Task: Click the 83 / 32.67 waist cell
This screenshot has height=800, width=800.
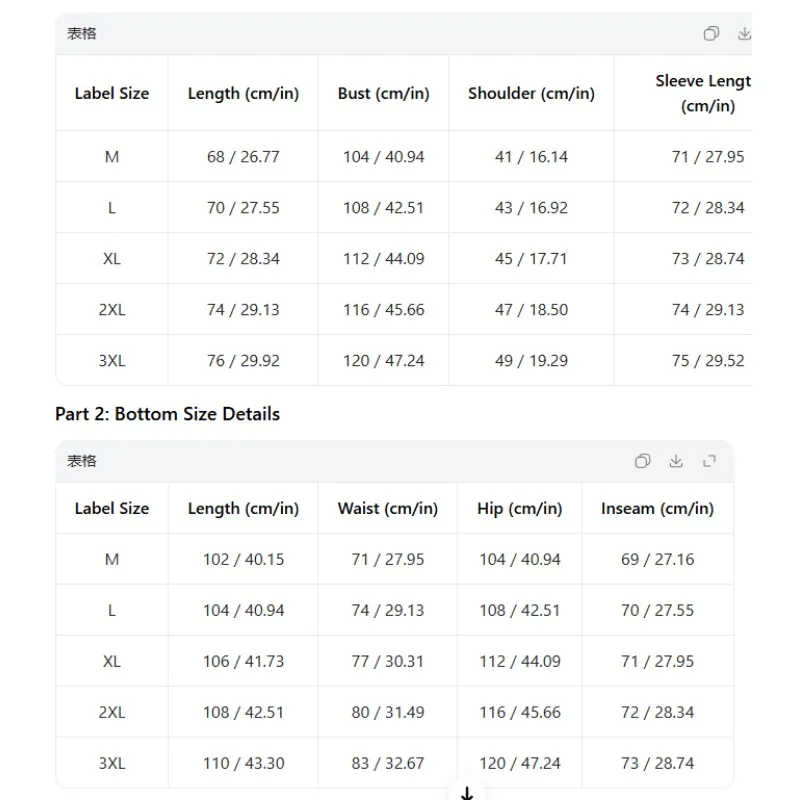Action: point(387,763)
